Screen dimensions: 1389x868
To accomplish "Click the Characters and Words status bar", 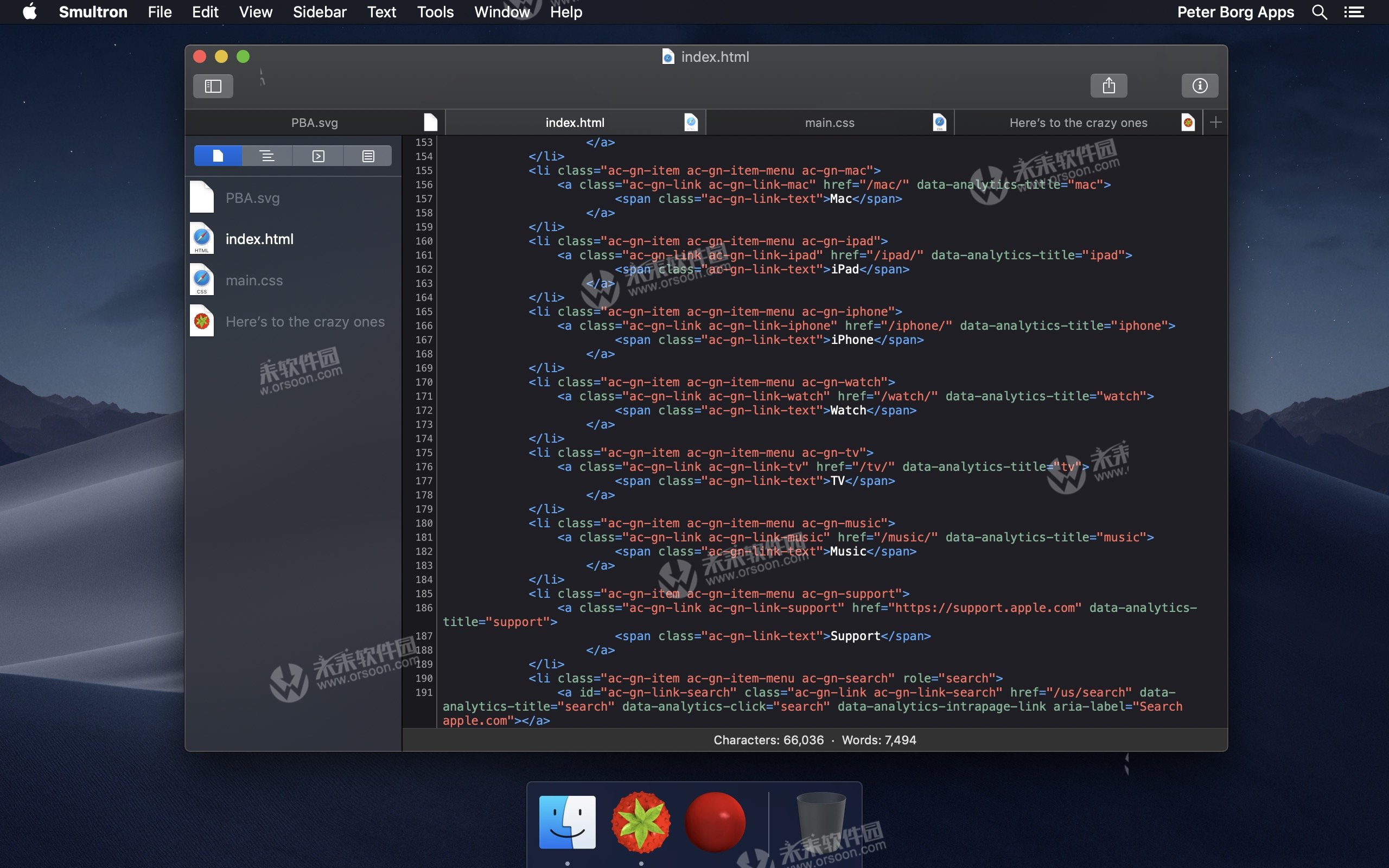I will 814,740.
